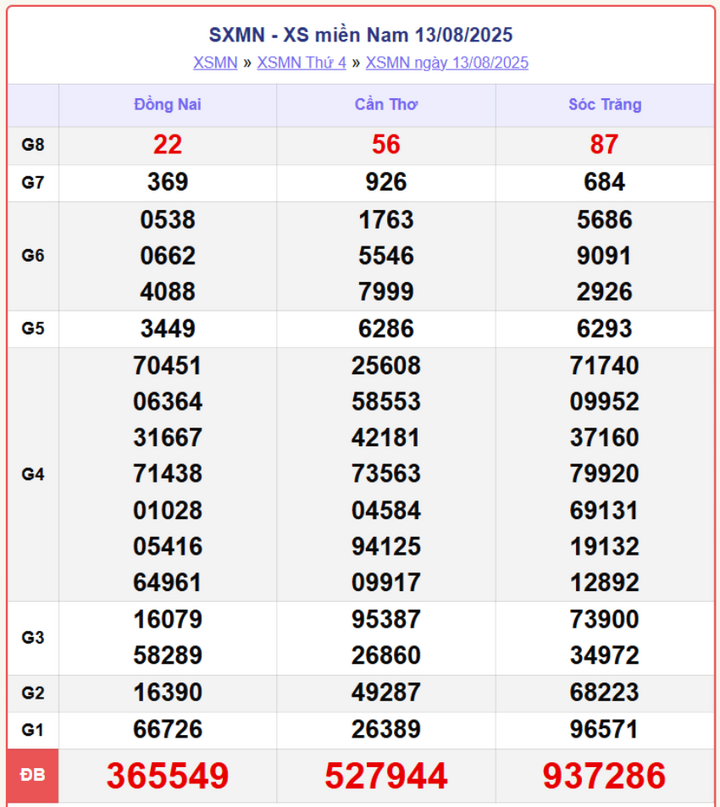
Task: Click G6 result 7999
Action: [386, 292]
